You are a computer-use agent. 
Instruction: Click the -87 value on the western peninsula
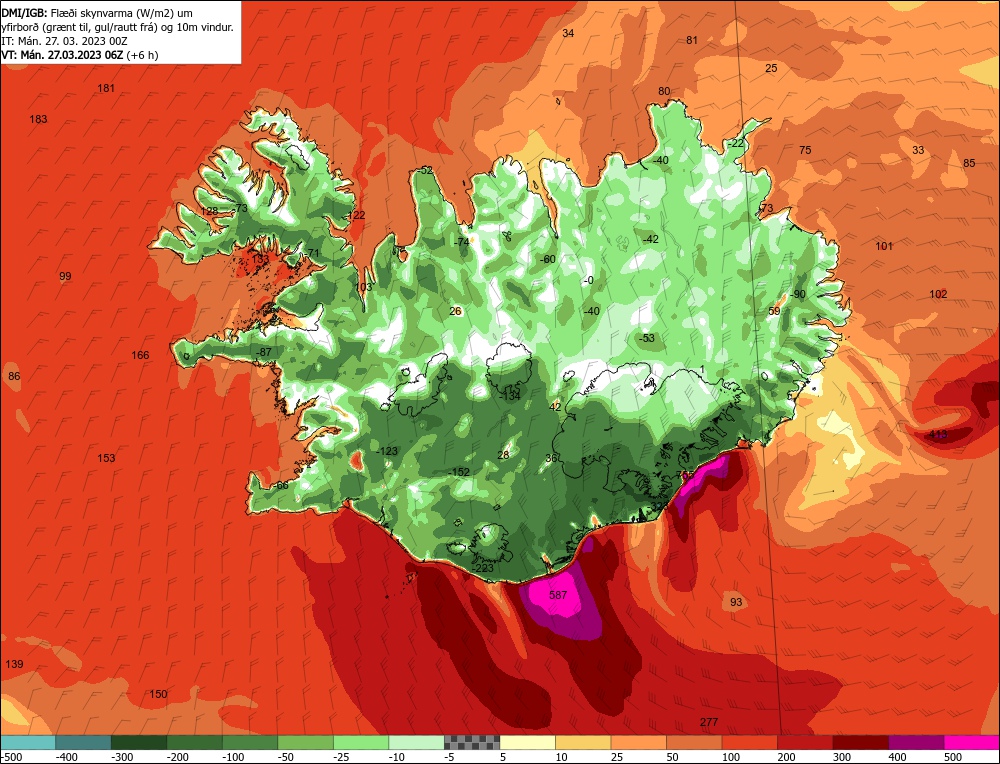coord(263,352)
